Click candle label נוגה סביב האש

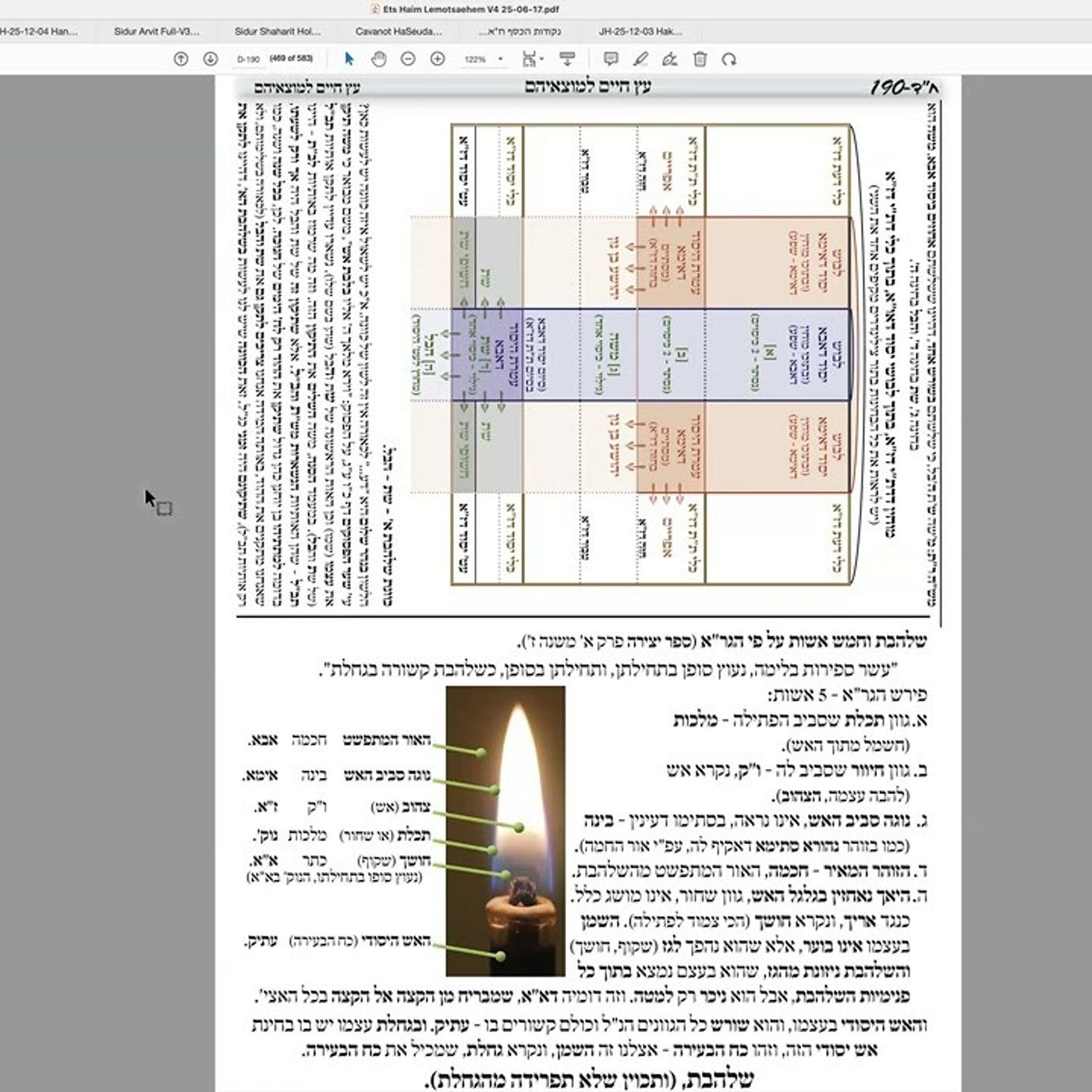tap(387, 775)
